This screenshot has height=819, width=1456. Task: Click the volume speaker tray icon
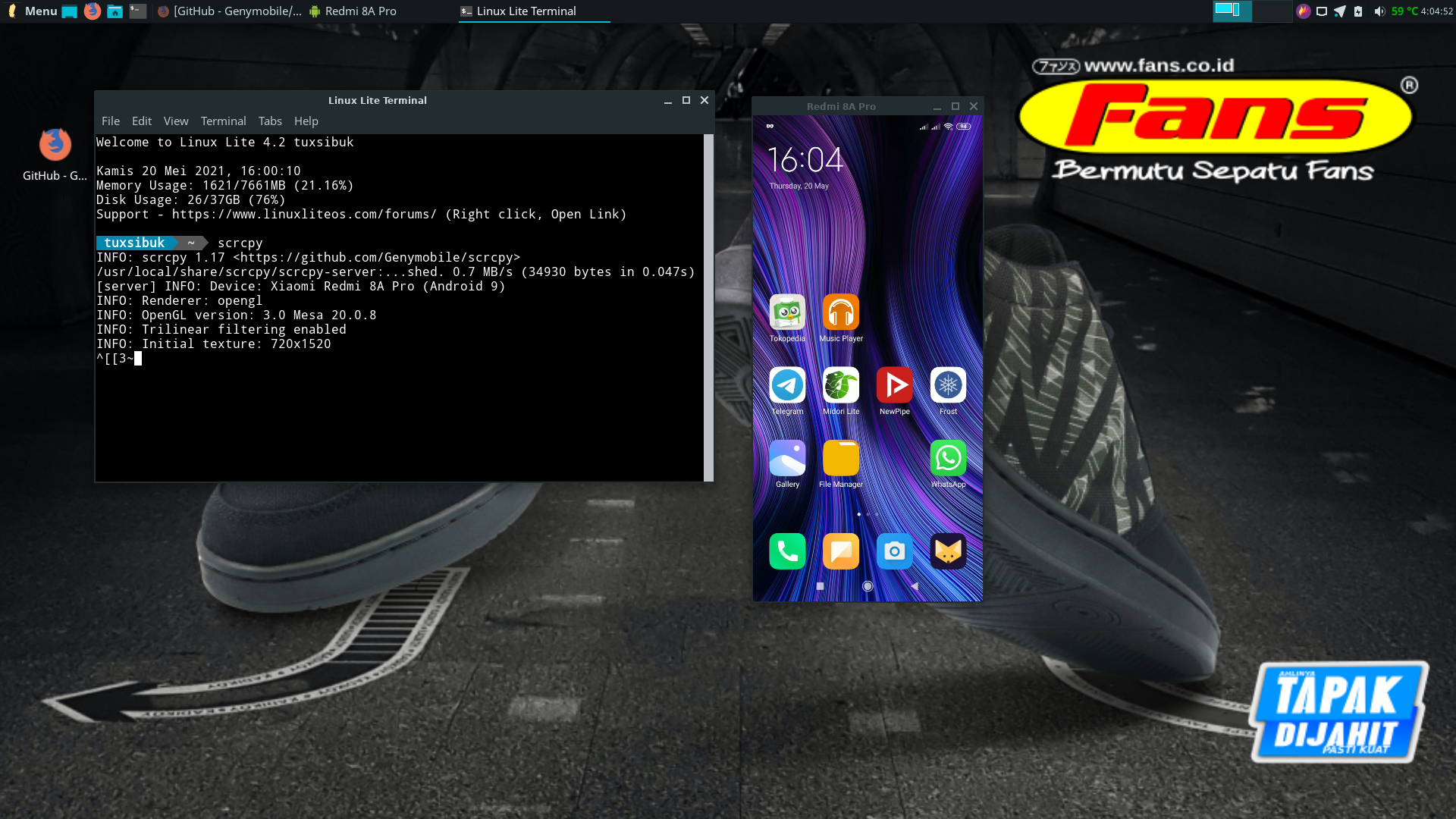point(1379,11)
